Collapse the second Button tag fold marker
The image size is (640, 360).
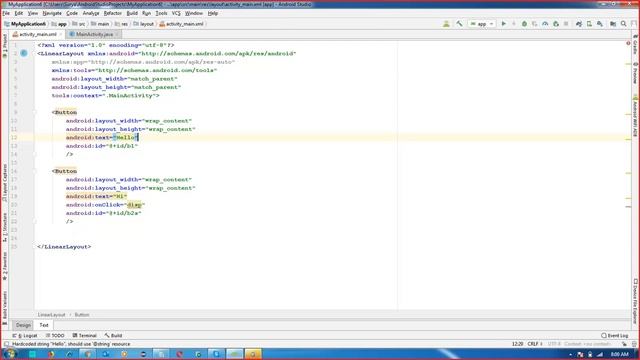point(35,171)
